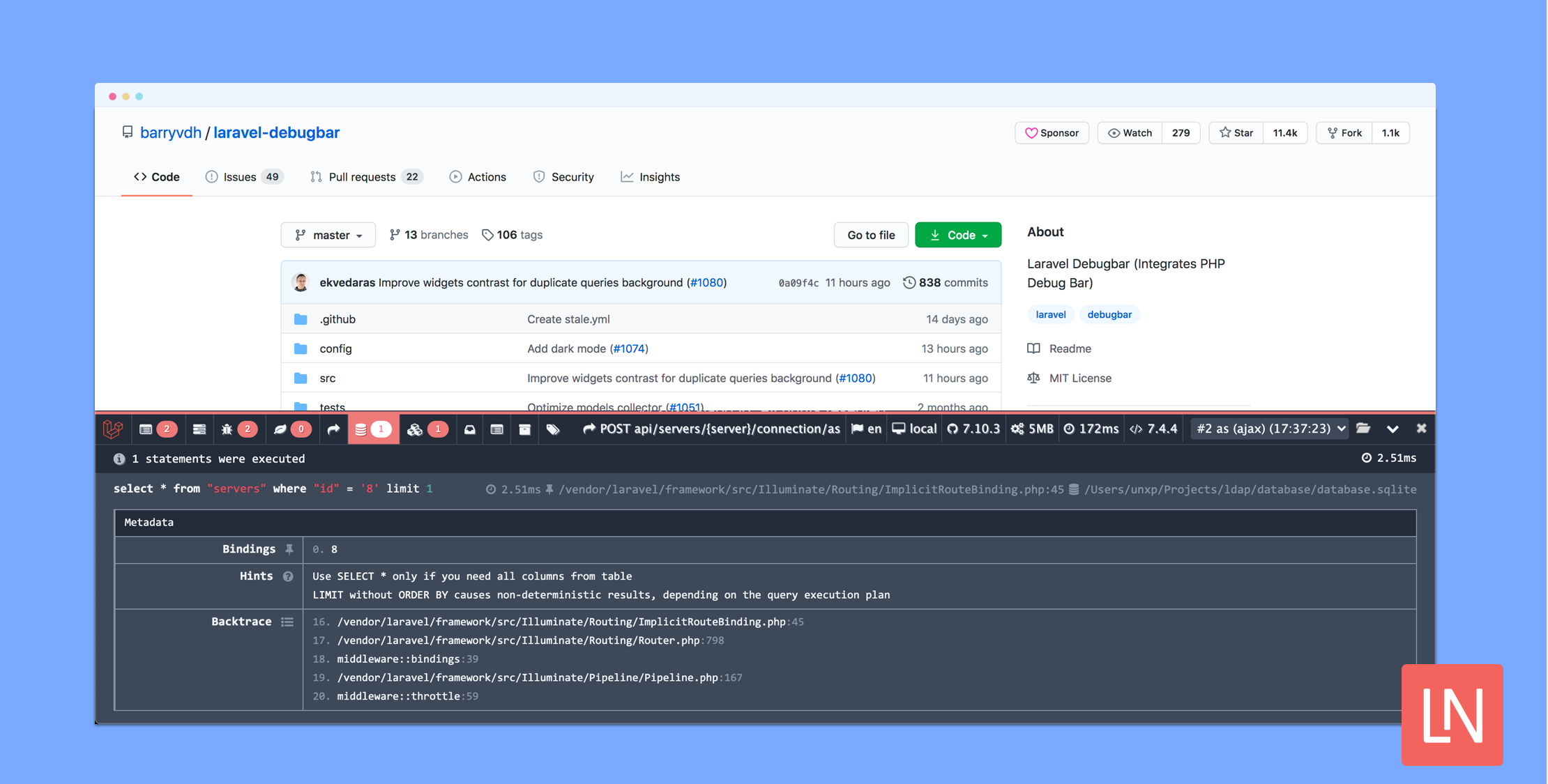Click the Sponsor button for barryvdh
This screenshot has width=1548, height=784.
pyautogui.click(x=1050, y=132)
